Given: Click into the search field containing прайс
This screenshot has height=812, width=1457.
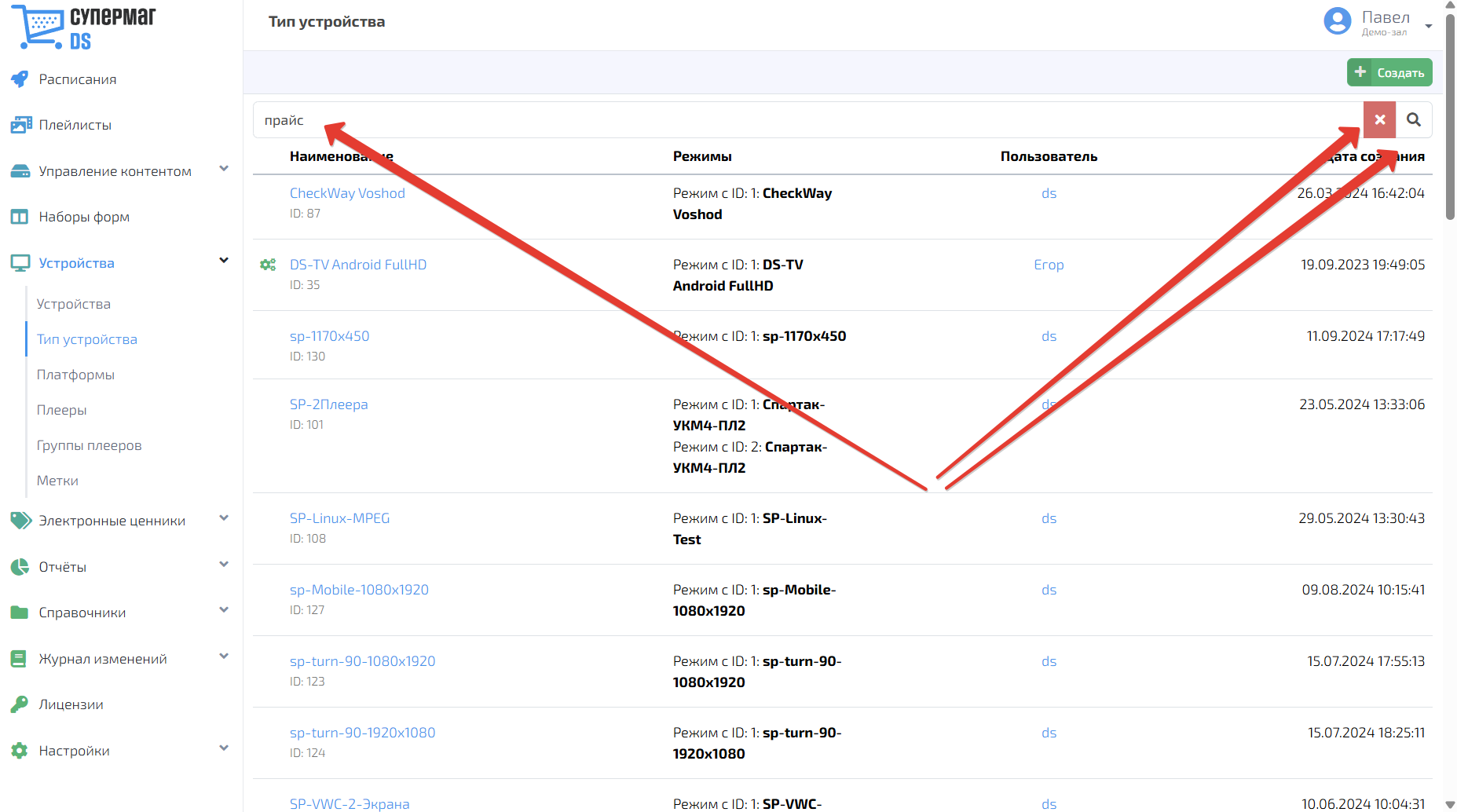Looking at the screenshot, I should pyautogui.click(x=807, y=120).
